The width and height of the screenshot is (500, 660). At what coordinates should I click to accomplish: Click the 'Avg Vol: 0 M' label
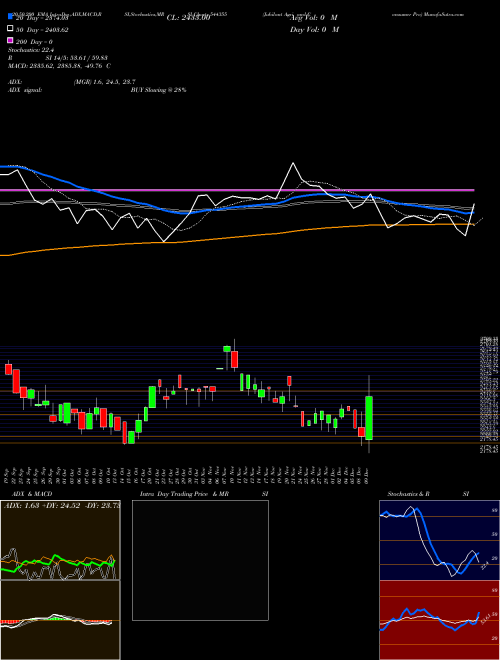pos(314,18)
